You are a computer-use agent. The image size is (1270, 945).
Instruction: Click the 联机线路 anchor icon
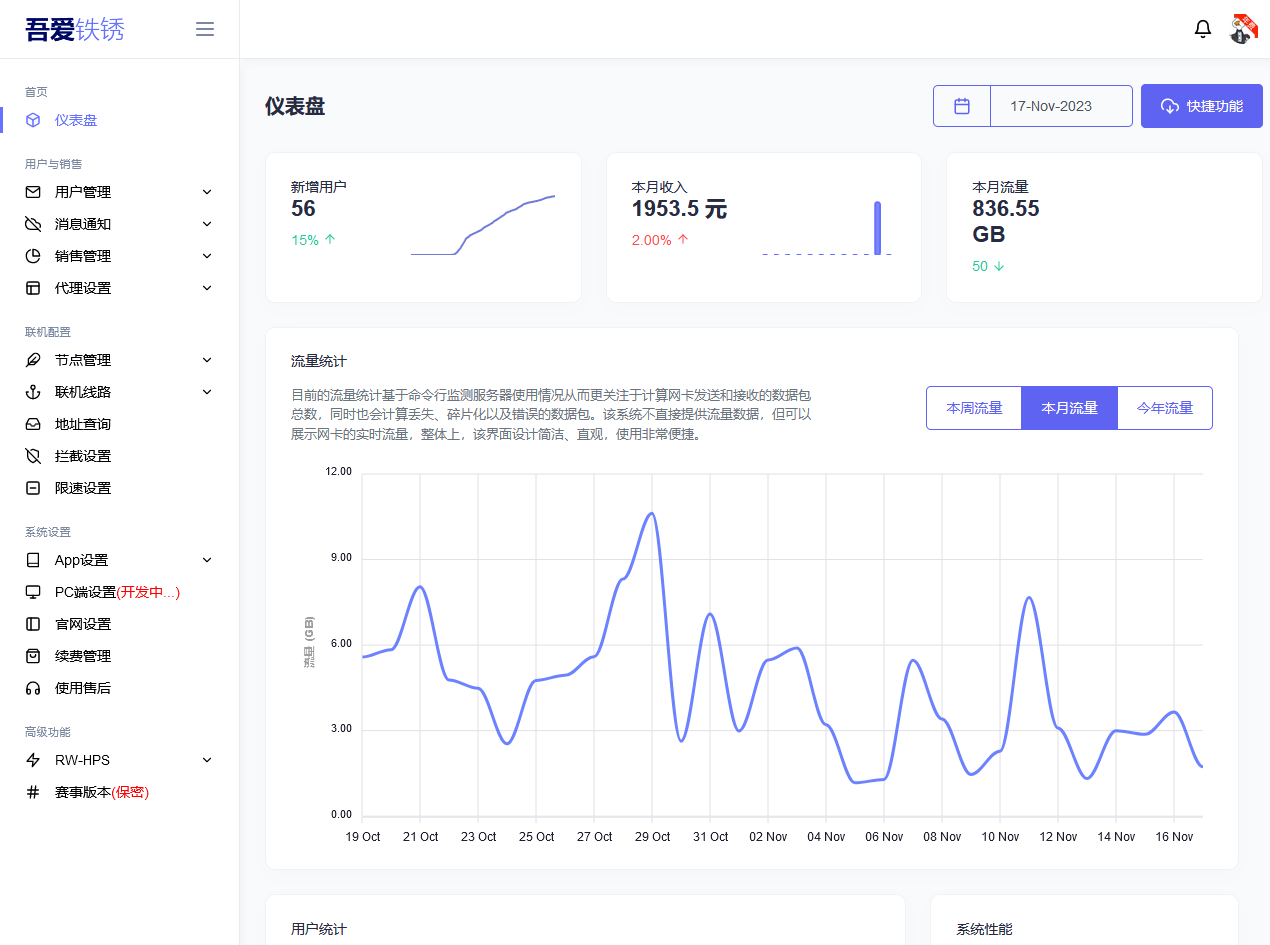pos(33,392)
